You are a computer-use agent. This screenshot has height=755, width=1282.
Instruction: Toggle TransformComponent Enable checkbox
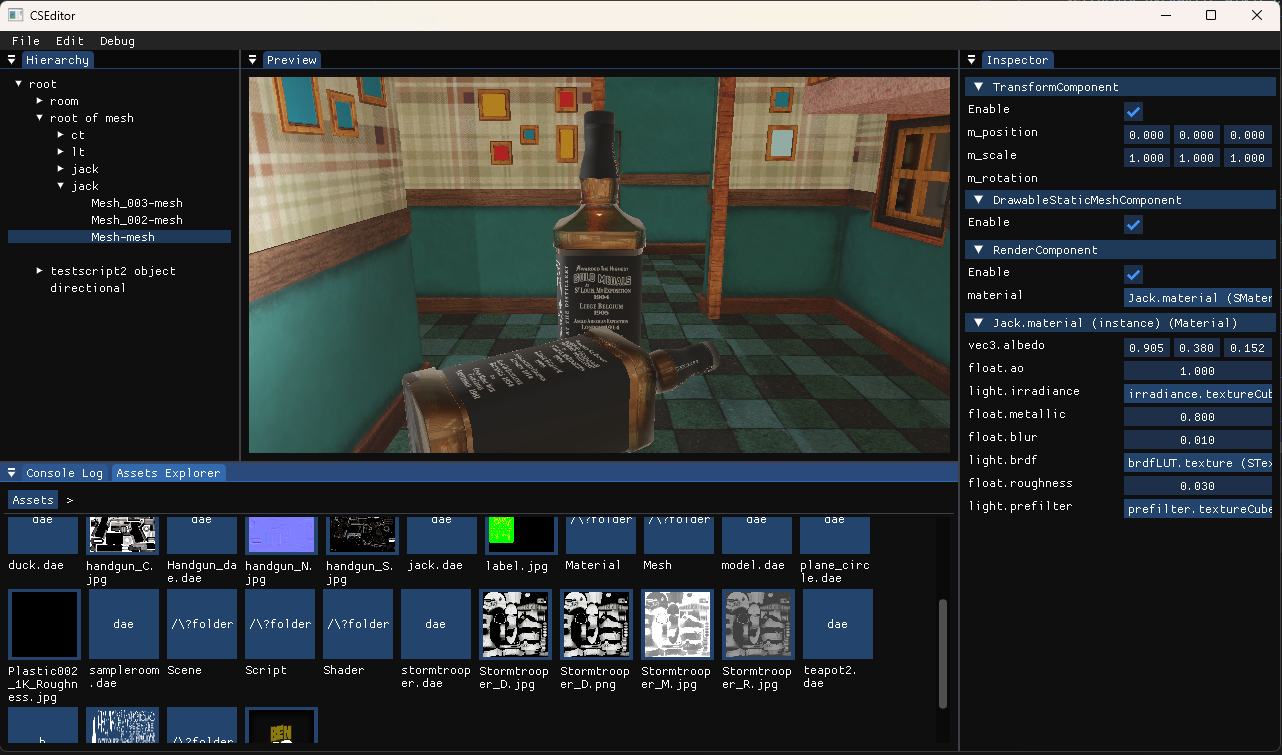coord(1133,111)
